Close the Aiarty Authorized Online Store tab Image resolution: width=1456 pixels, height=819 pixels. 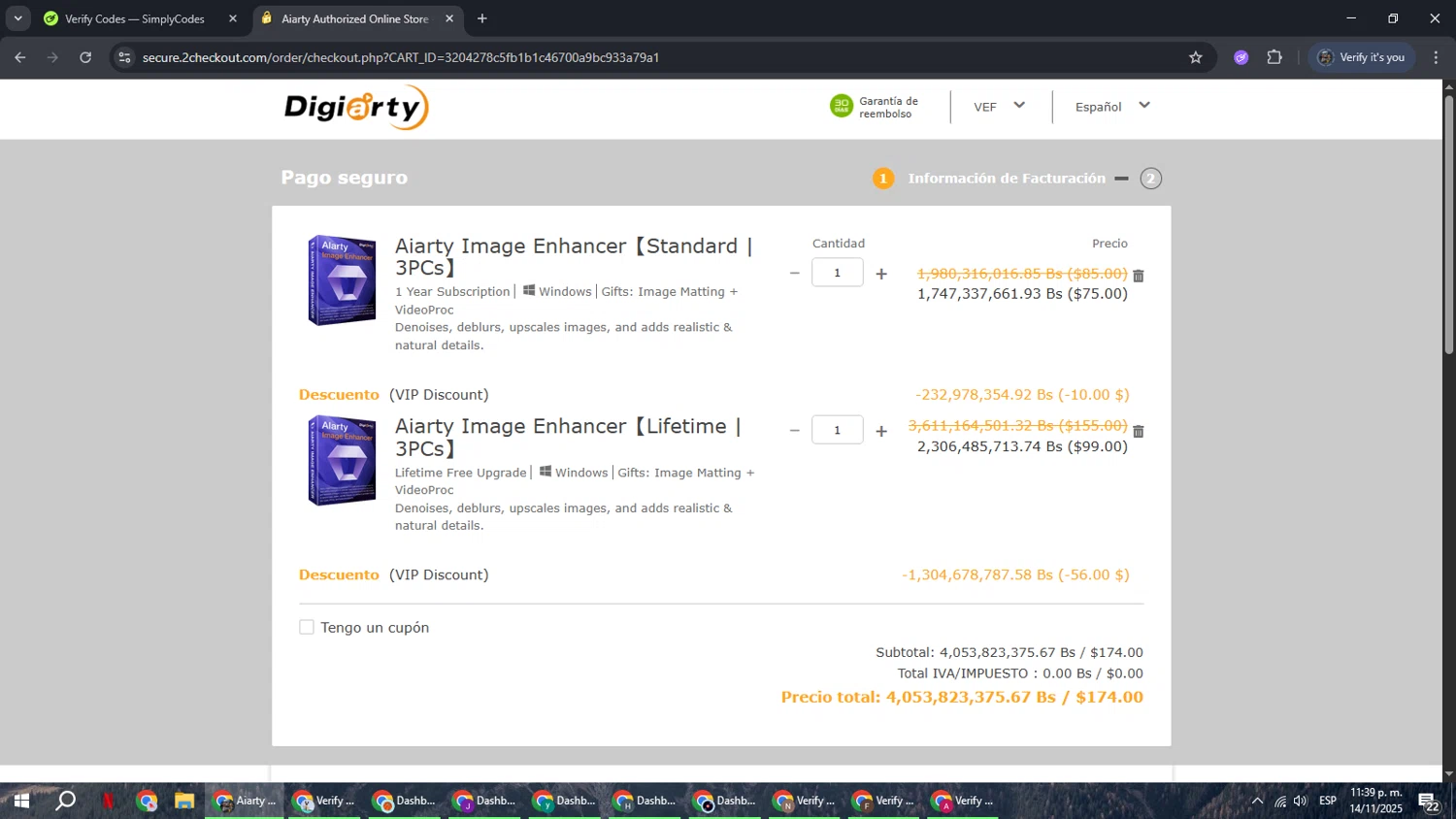click(449, 18)
